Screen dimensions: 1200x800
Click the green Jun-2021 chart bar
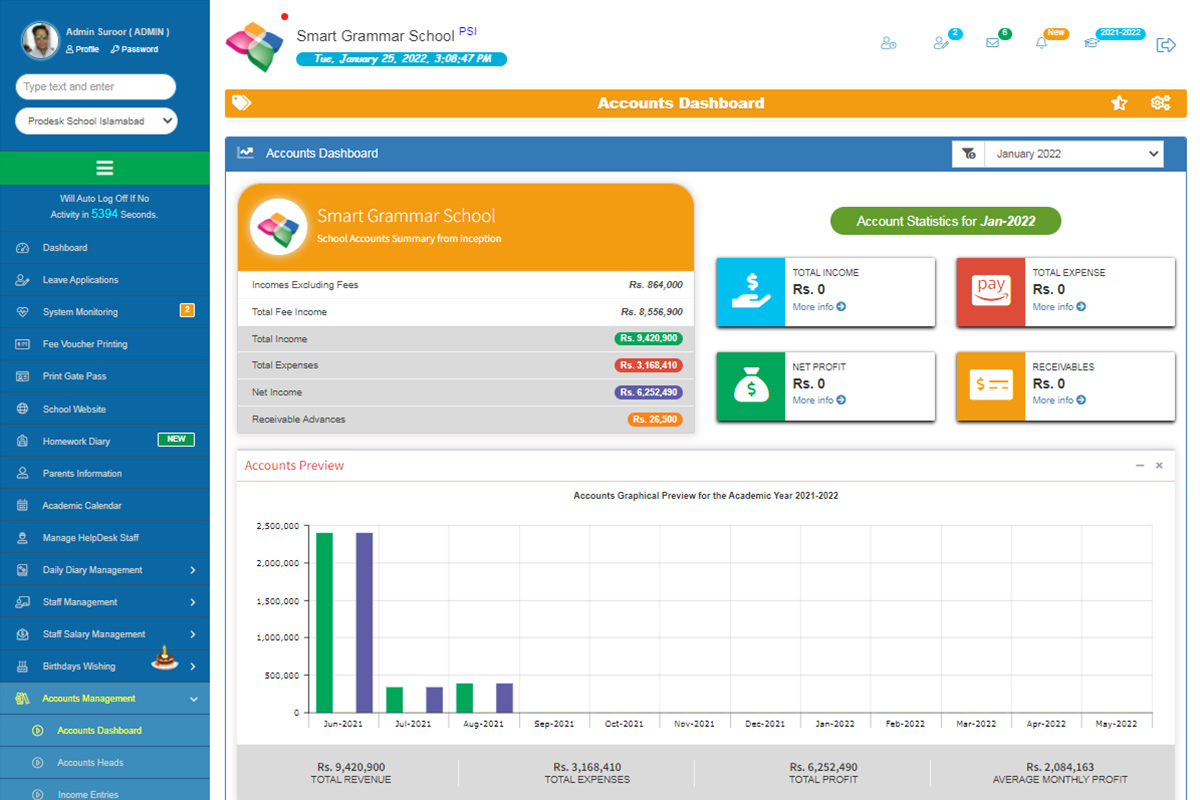pyautogui.click(x=324, y=622)
